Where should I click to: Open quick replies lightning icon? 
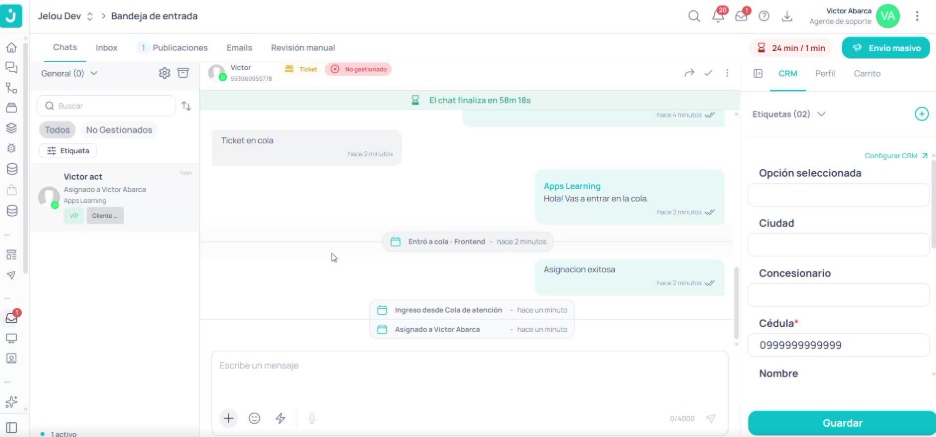281,418
